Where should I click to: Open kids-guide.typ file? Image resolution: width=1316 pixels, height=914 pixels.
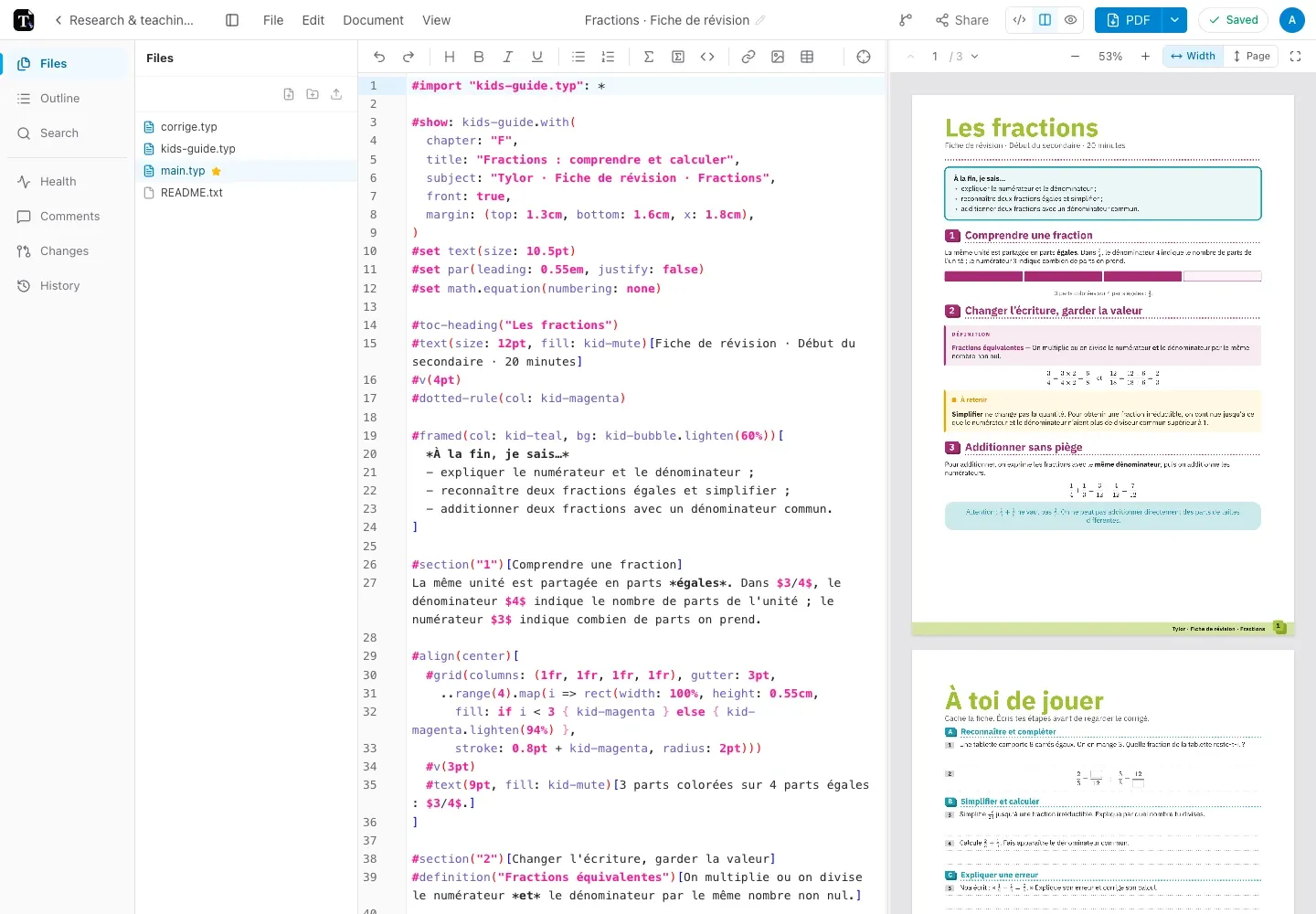[x=246, y=149]
